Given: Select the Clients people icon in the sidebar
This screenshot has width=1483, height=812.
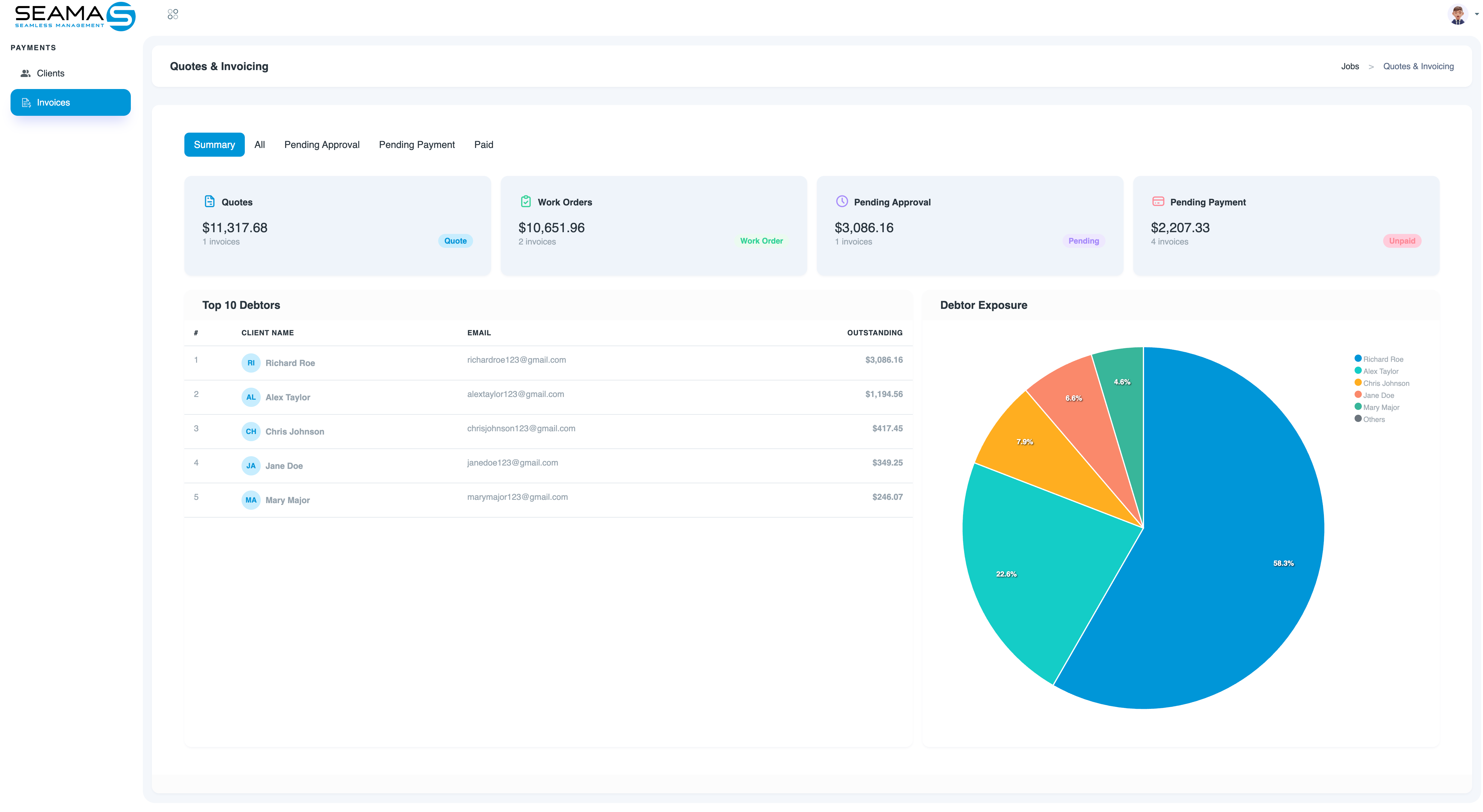Looking at the screenshot, I should pyautogui.click(x=25, y=73).
